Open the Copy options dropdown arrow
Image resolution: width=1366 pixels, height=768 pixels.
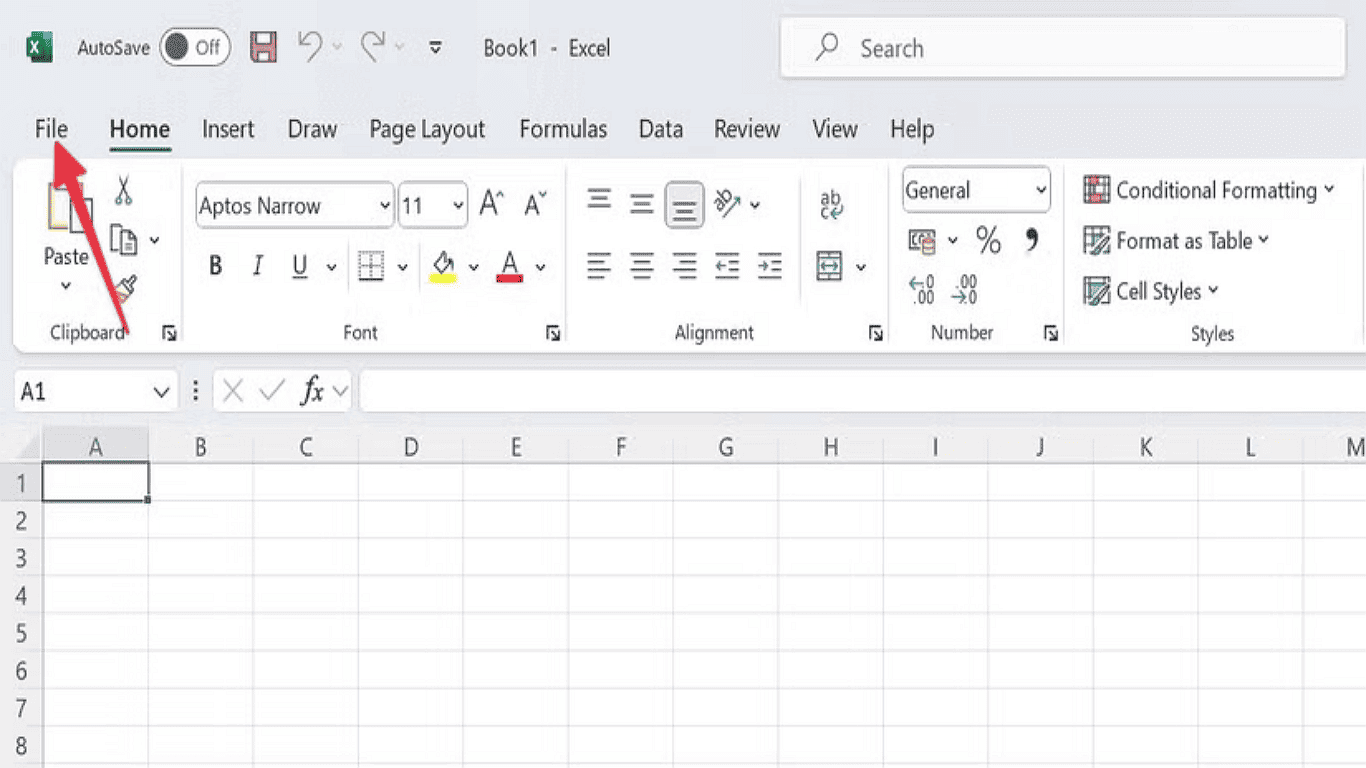154,240
